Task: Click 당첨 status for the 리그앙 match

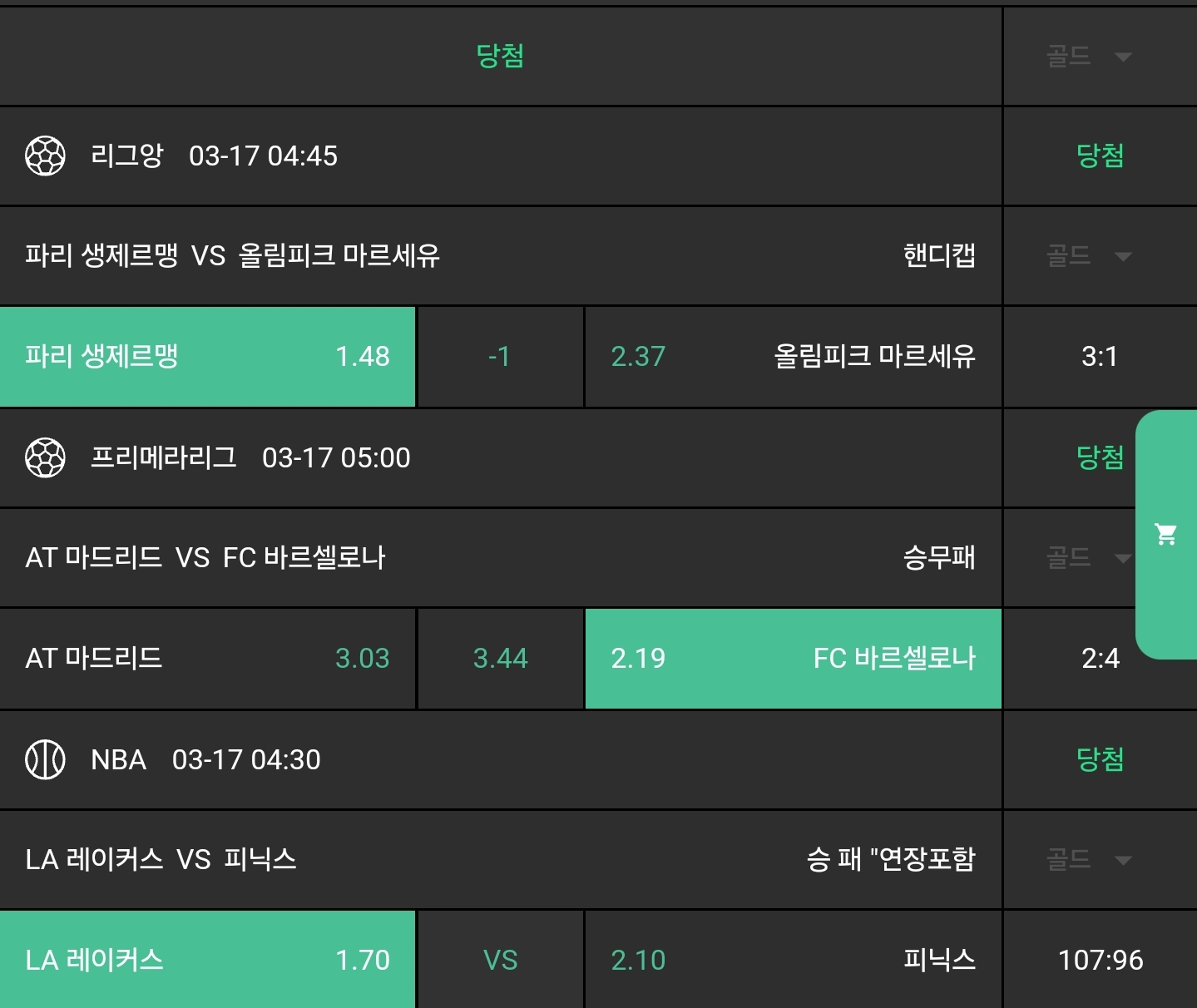Action: coord(1100,156)
